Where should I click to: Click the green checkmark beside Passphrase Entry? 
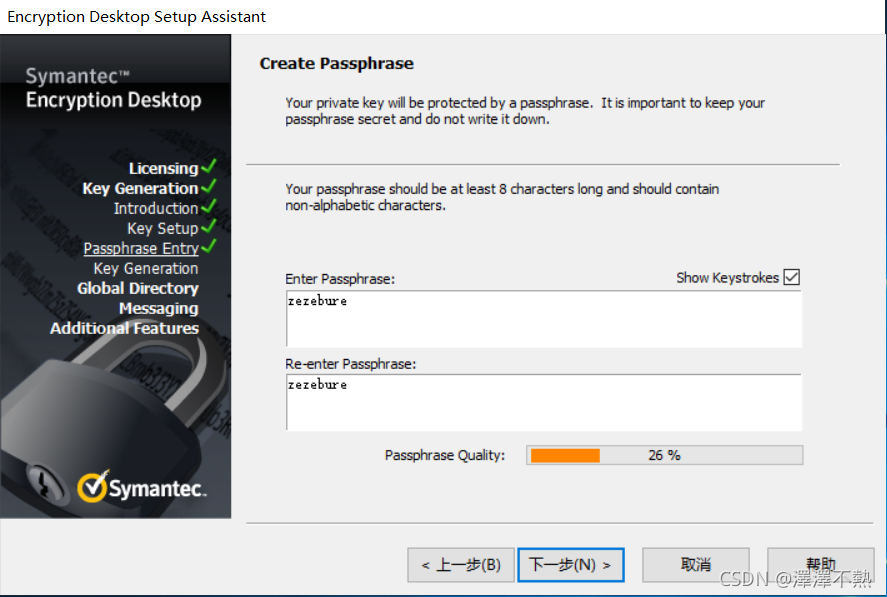[x=209, y=246]
